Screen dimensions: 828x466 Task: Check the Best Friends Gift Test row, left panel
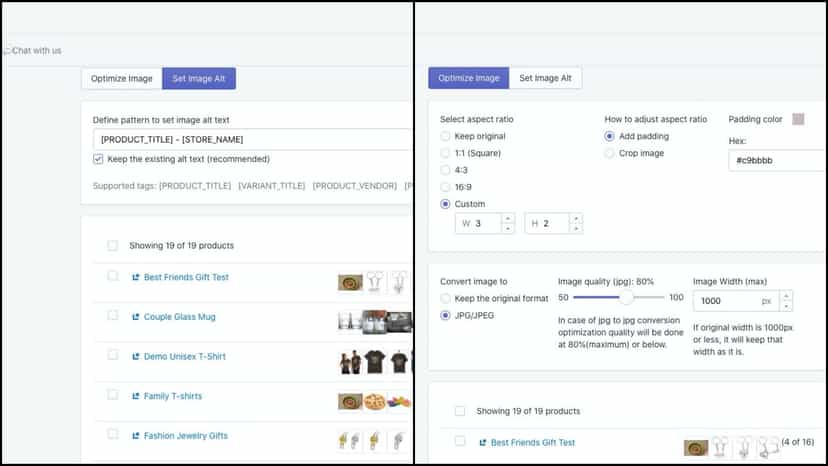click(112, 276)
